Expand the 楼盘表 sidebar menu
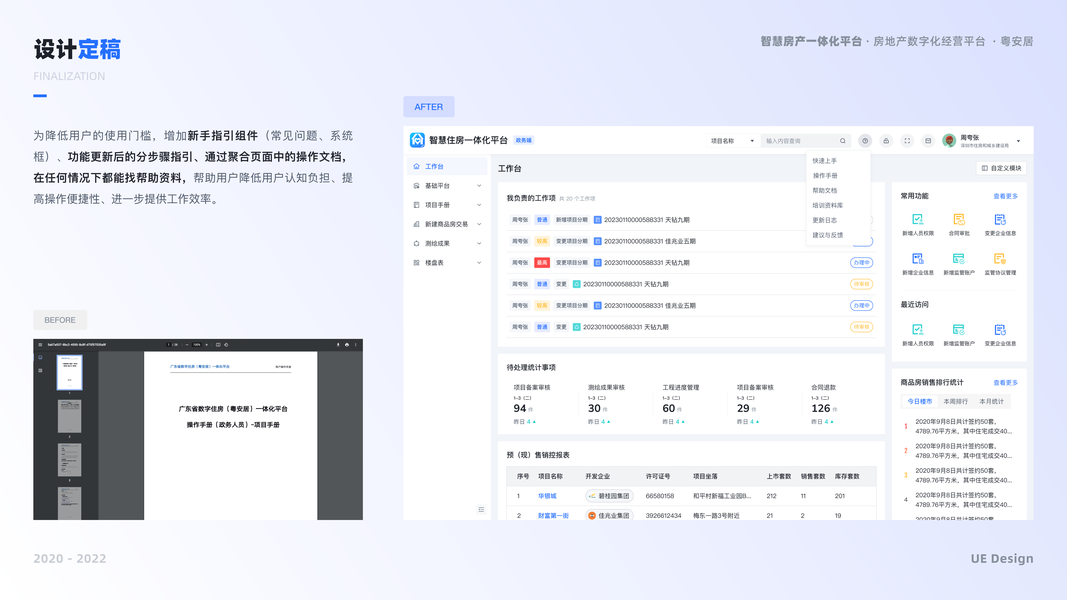 tap(447, 263)
